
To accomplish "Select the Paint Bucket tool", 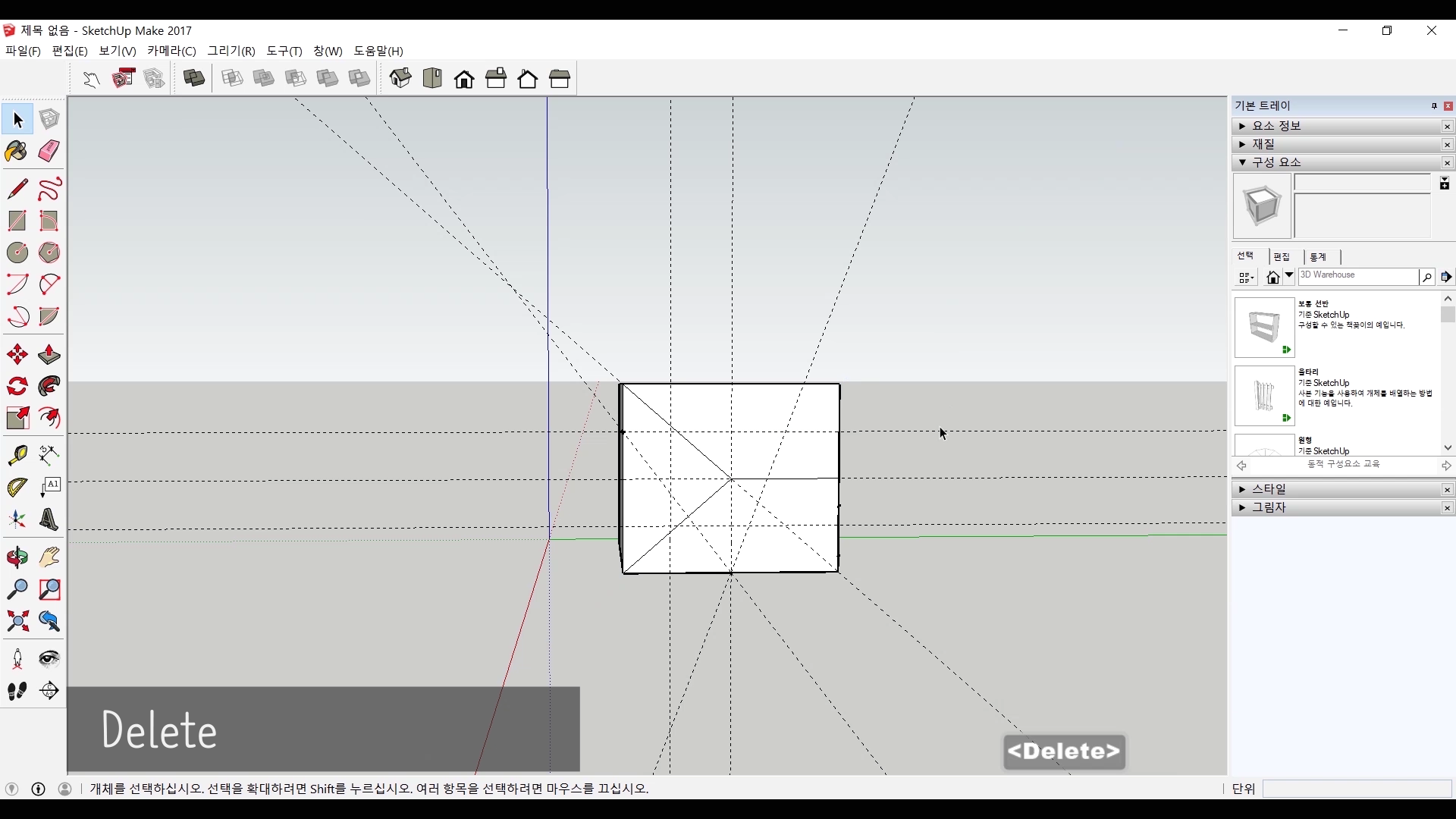I will pos(17,151).
